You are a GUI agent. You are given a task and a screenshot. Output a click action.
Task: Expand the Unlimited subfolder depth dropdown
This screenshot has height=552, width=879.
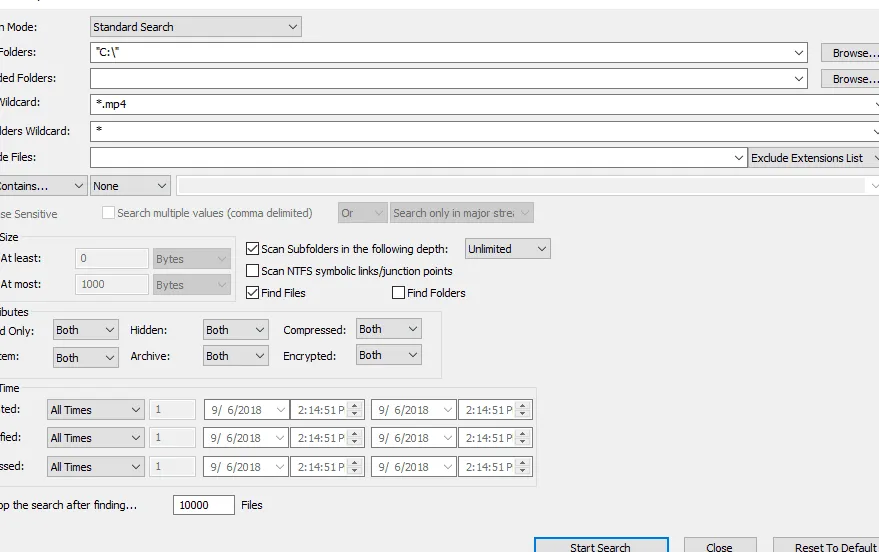coord(508,249)
